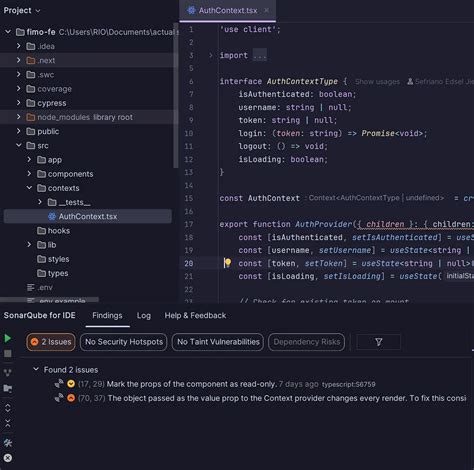Select the AuthContext.tsx editor tab
The image size is (474, 470).
228,10
